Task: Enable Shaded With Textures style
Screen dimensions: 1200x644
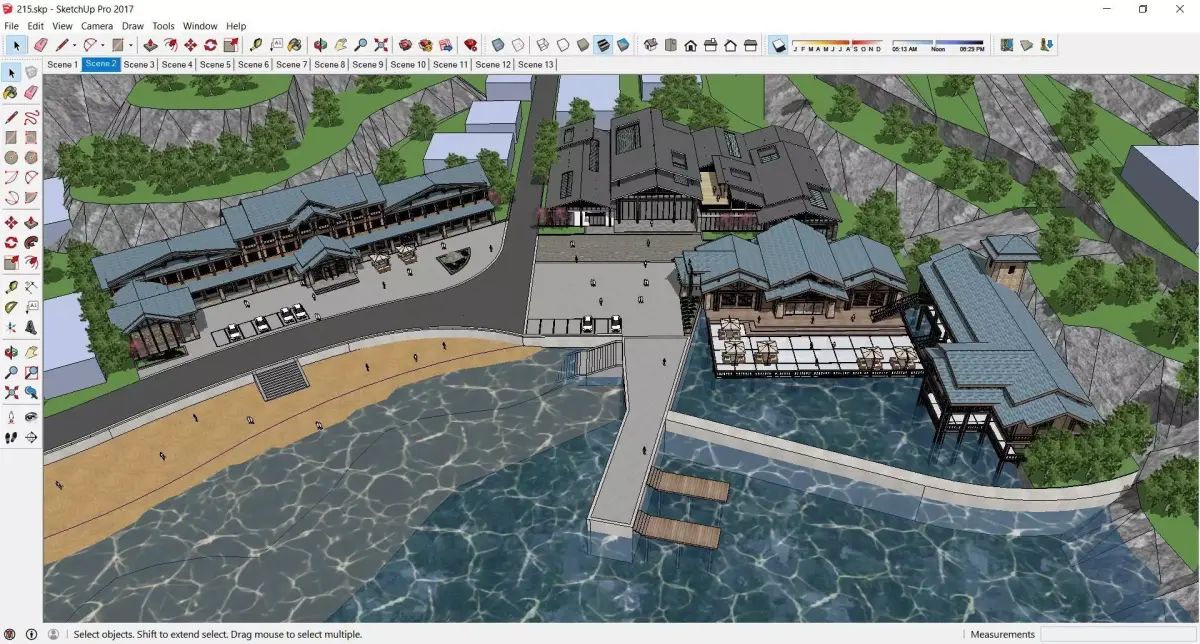Action: click(602, 45)
